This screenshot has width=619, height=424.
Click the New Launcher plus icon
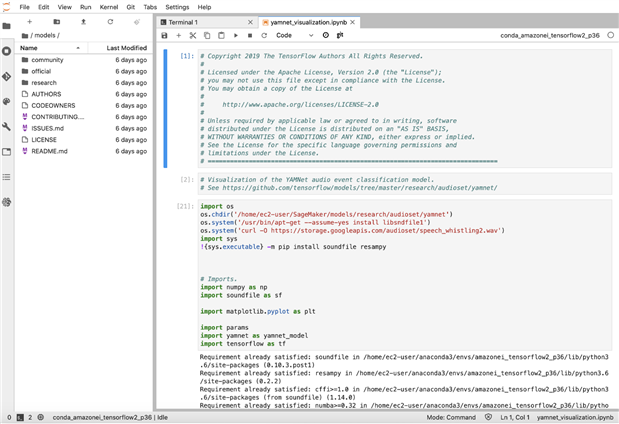click(30, 22)
